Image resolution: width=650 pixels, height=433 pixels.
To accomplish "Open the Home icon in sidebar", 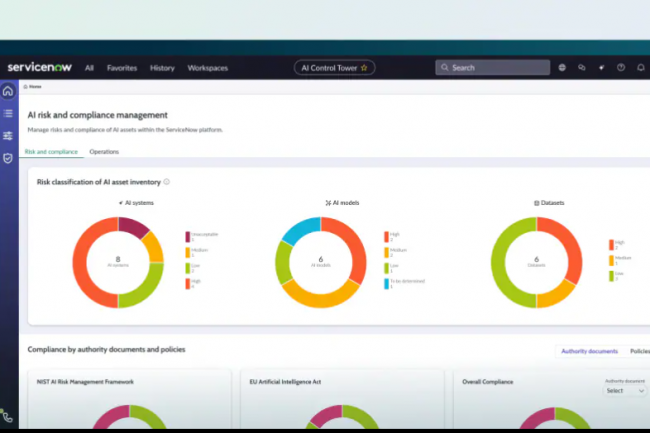I will (x=8, y=91).
